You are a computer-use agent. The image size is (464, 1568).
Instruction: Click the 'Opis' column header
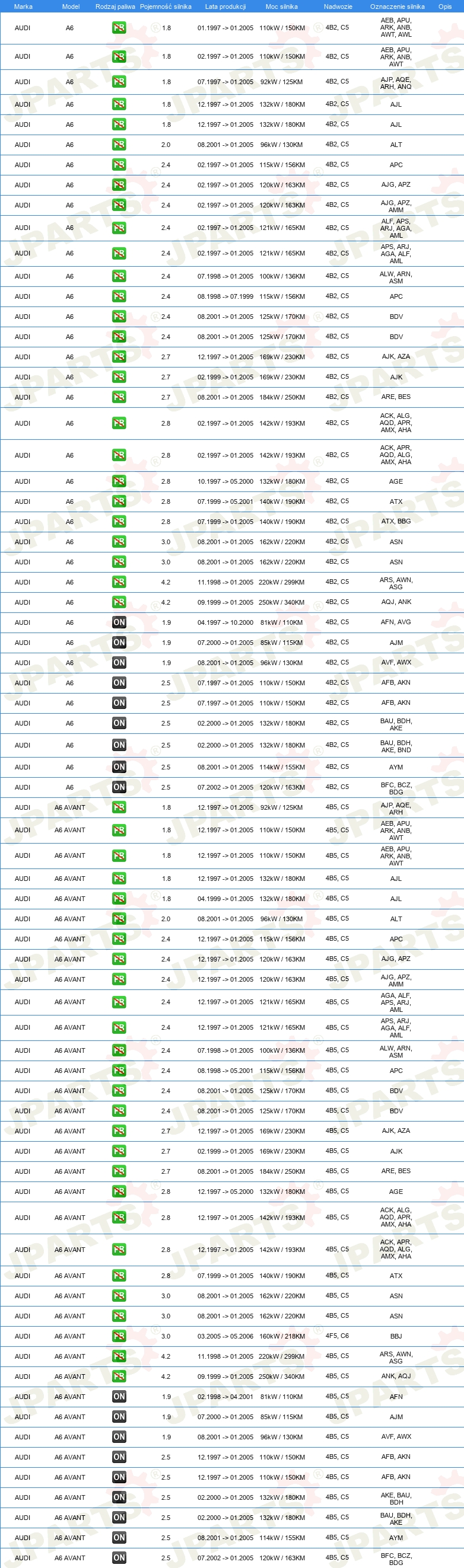[x=445, y=7]
